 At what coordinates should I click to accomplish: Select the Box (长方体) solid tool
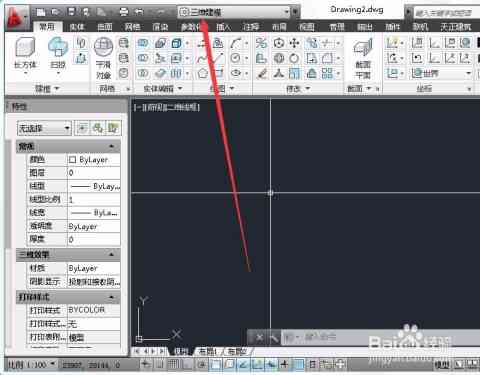pyautogui.click(x=25, y=52)
